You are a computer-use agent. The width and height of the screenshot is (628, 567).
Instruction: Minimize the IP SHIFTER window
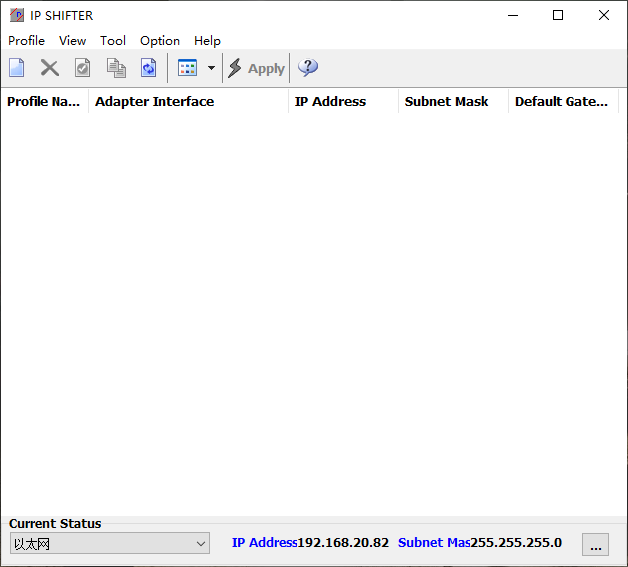(513, 15)
